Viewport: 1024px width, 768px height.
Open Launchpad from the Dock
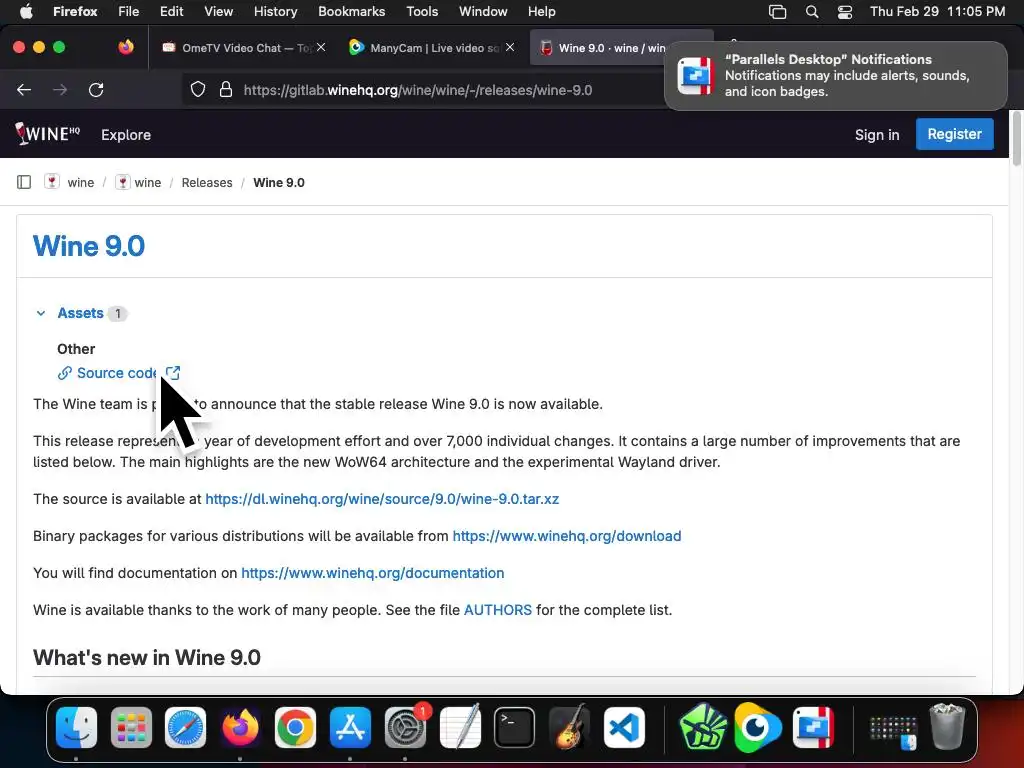point(131,727)
